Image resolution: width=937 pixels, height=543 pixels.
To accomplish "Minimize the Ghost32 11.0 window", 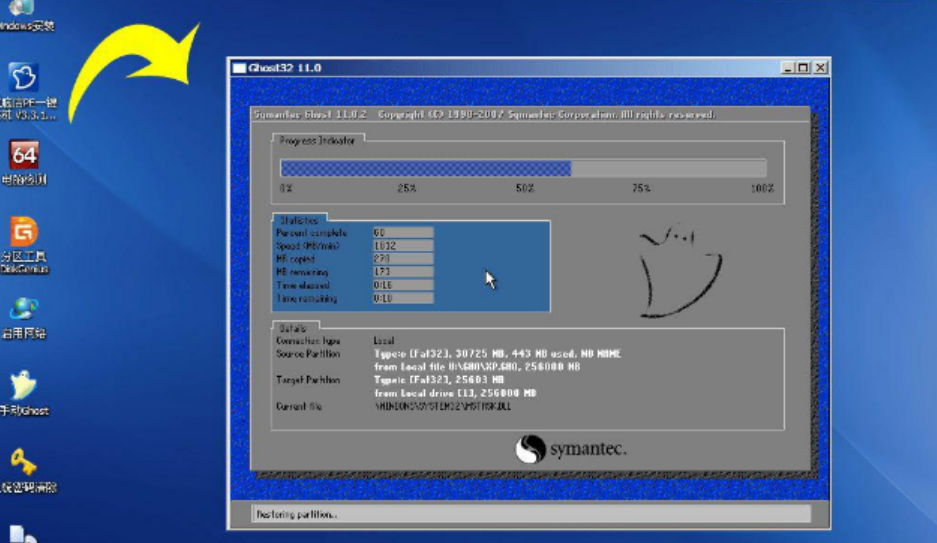I will [789, 68].
